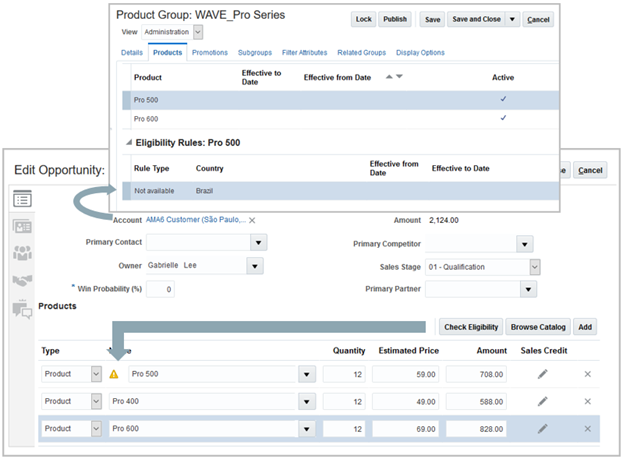Screen dimensions: 623x459
Task: Open the Sales Stage dropdown
Action: (534, 266)
